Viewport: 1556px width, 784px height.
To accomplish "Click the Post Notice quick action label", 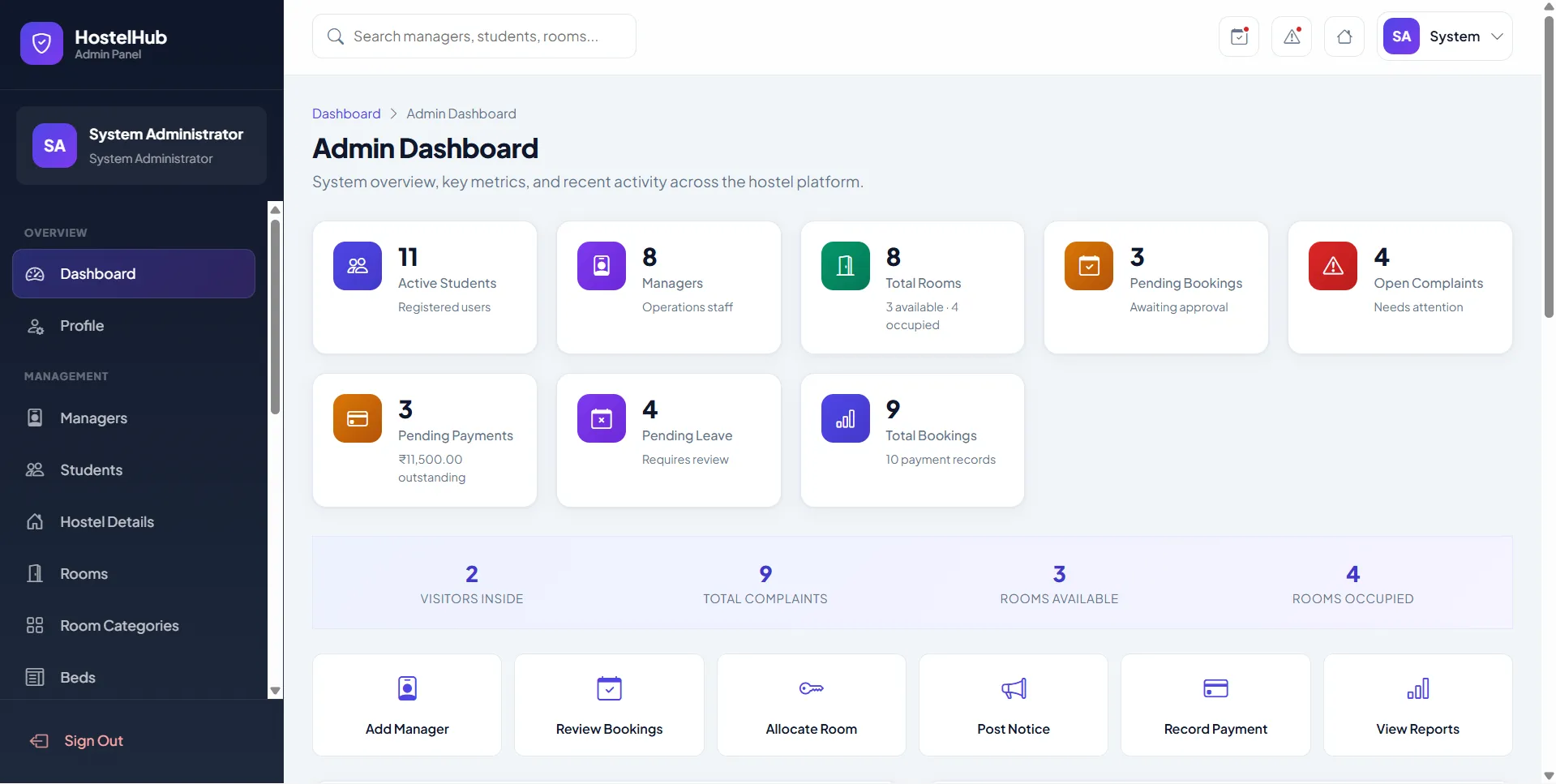I will click(x=1014, y=729).
